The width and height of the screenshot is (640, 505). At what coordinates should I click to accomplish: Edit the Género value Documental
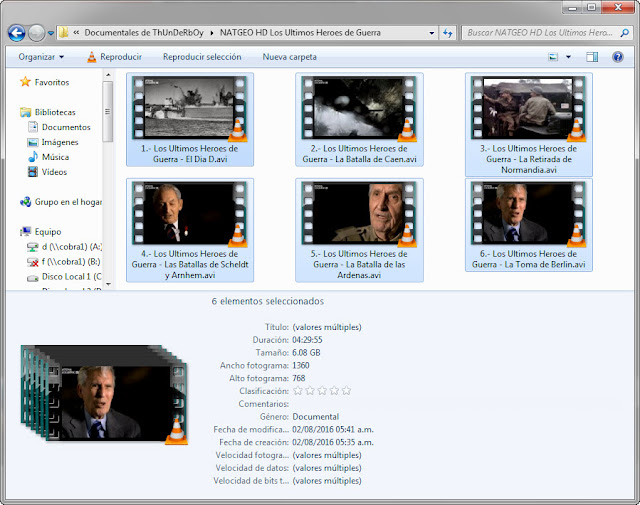coord(316,417)
